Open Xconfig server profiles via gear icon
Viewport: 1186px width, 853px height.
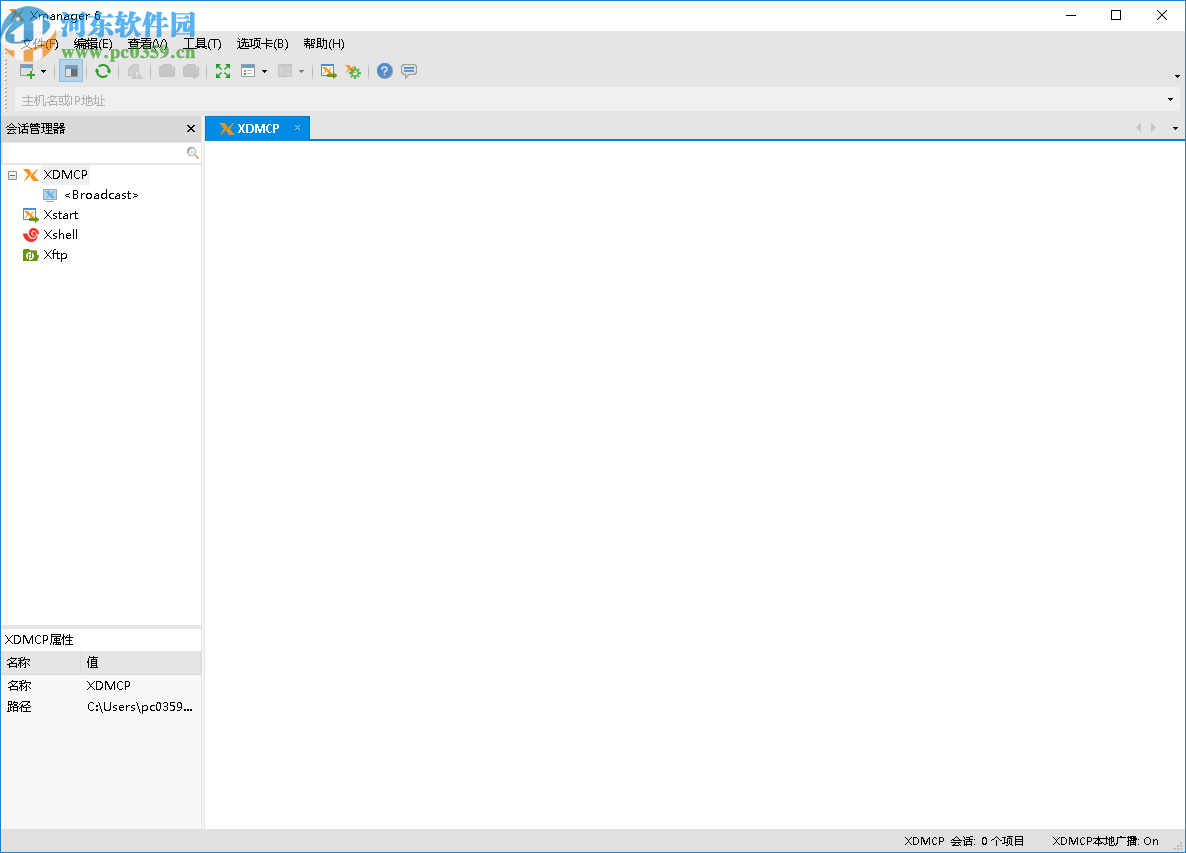point(353,71)
